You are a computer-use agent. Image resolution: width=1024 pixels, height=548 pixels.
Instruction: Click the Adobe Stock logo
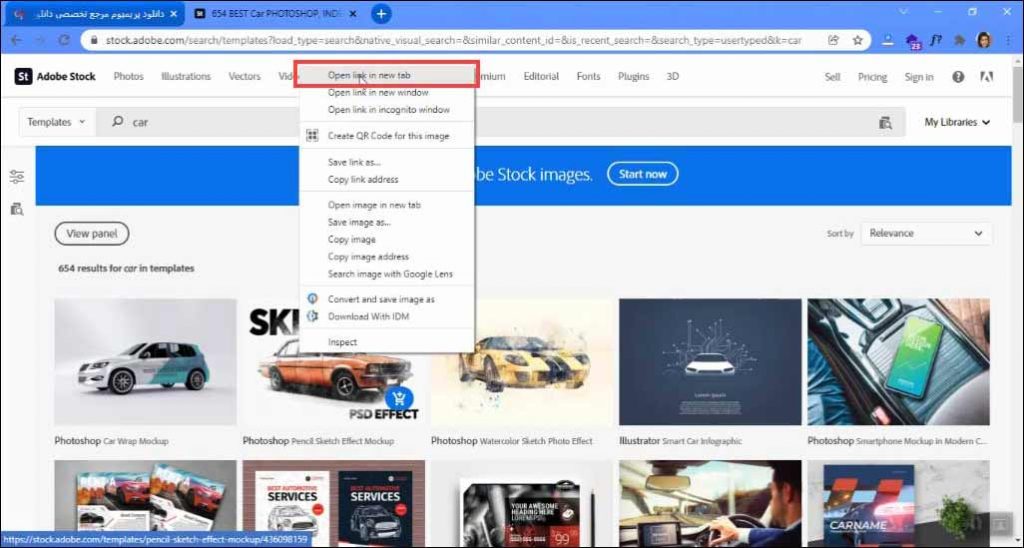(56, 76)
